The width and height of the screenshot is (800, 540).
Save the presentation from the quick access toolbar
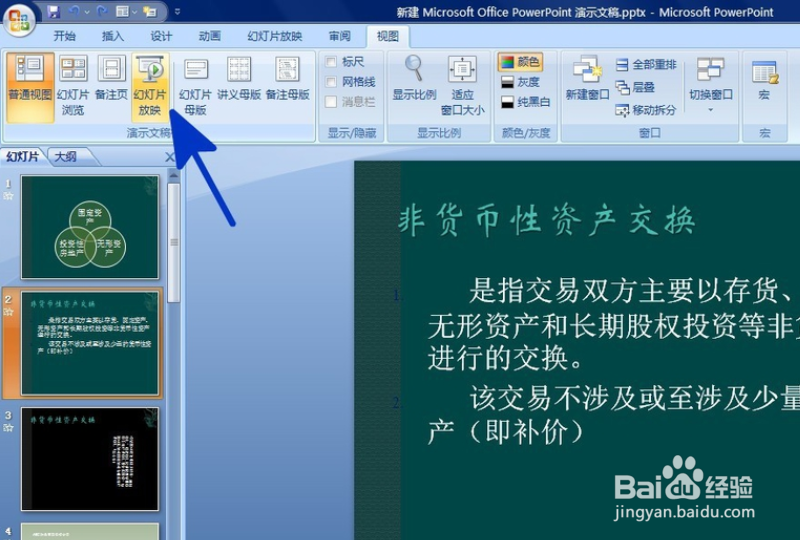[53, 11]
